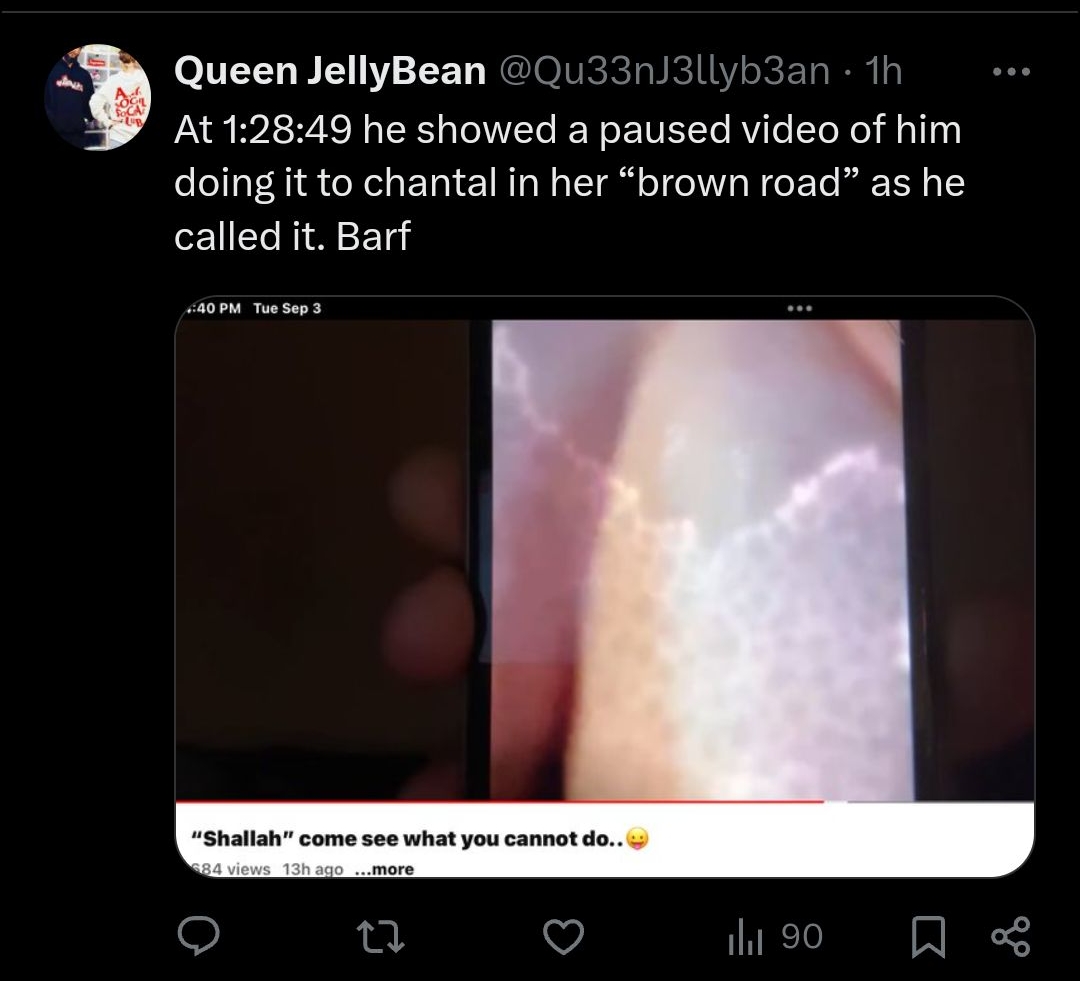Open the attached screenshot image
Screen dimensions: 1080x981
pyautogui.click(x=605, y=586)
